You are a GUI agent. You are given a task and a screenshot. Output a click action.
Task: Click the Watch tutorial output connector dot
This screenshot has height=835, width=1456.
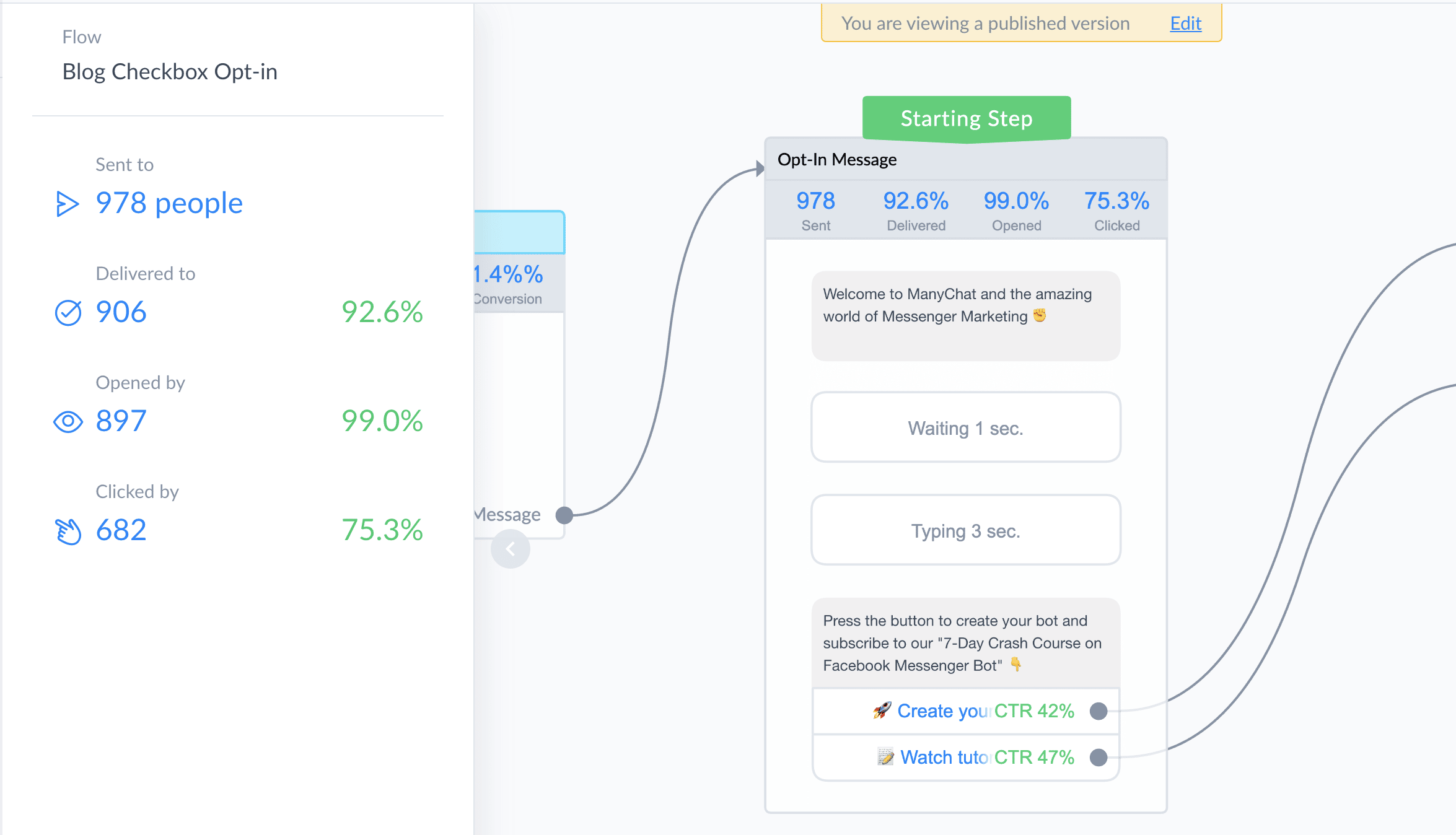click(x=1099, y=758)
